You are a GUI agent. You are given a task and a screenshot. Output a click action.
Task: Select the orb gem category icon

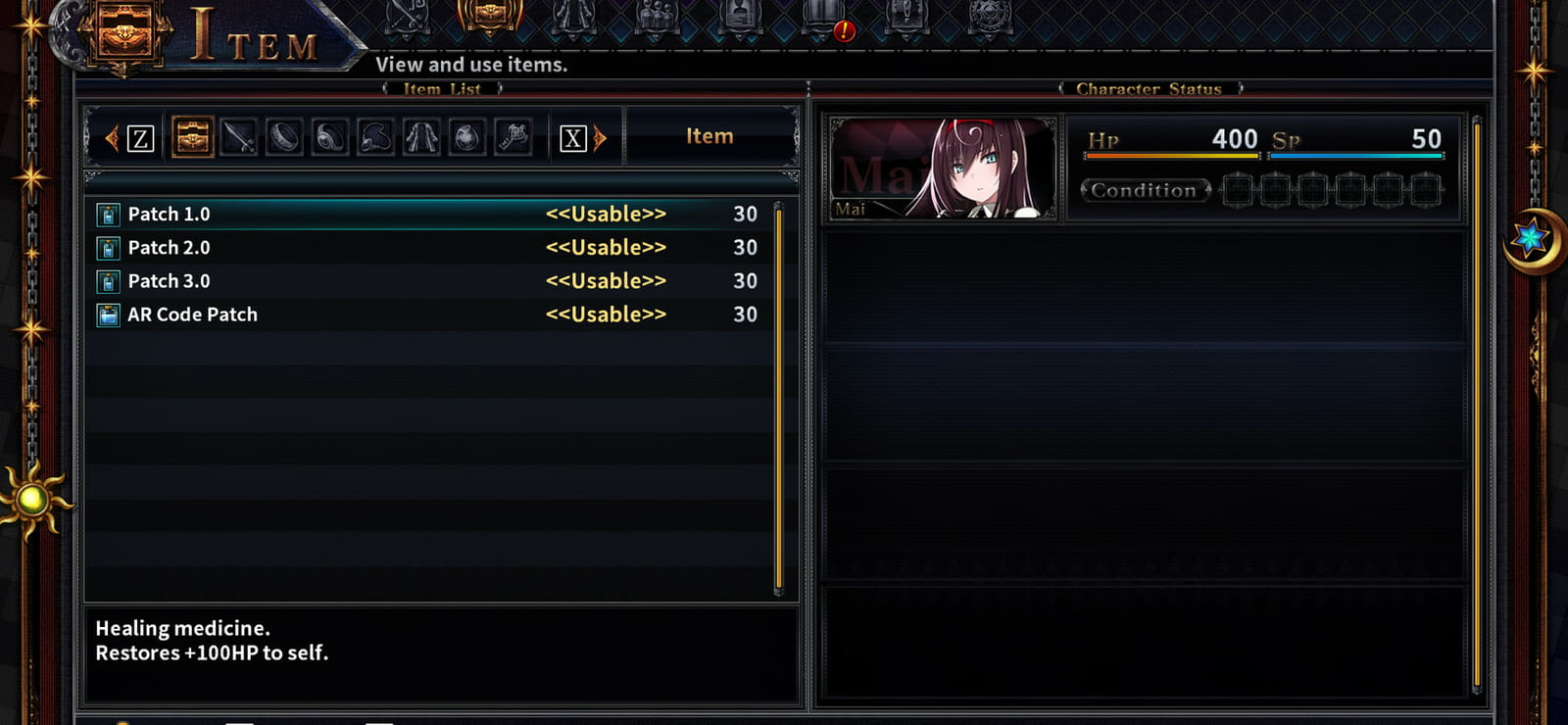pyautogui.click(x=467, y=137)
